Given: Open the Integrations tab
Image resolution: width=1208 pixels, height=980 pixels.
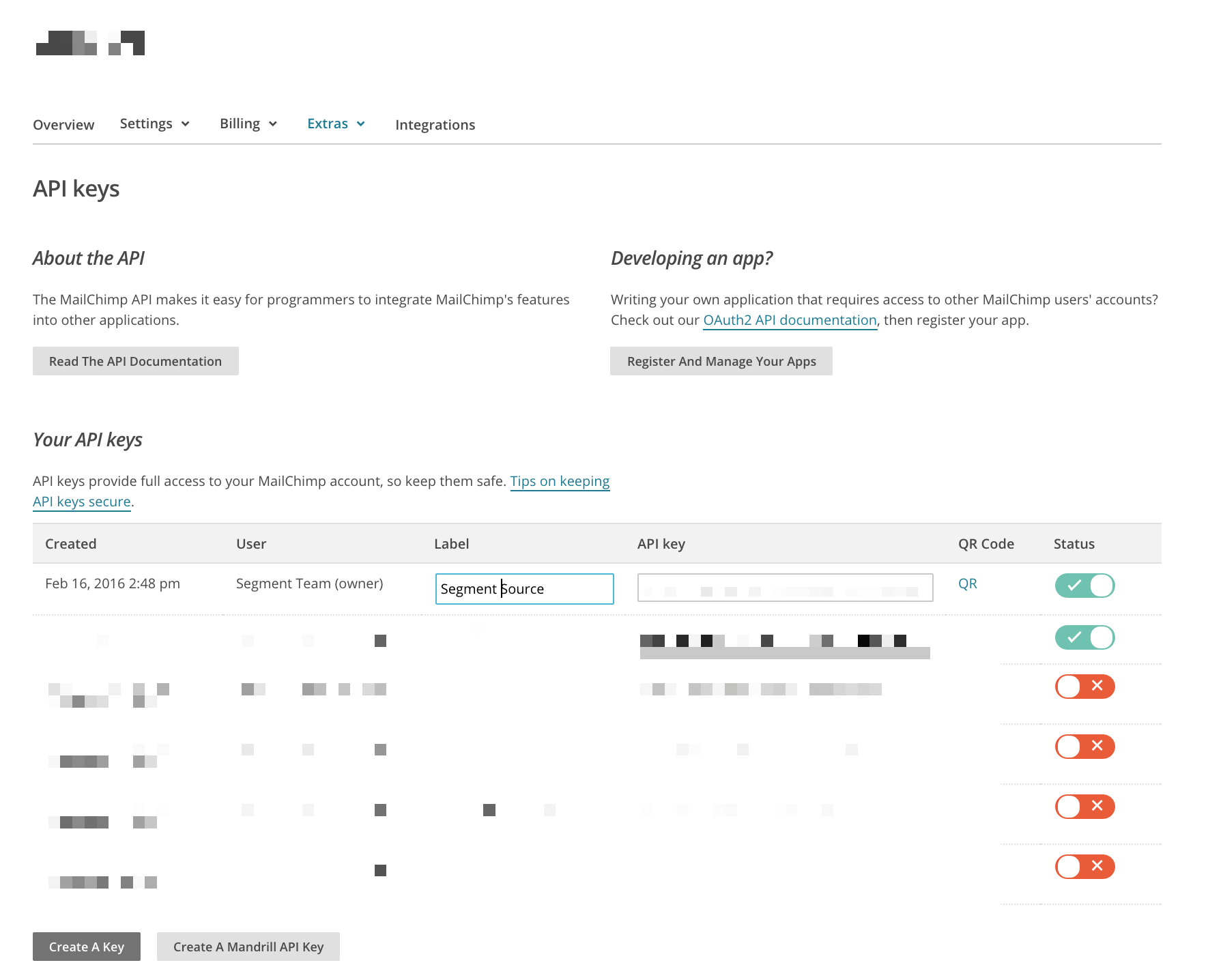Looking at the screenshot, I should [x=435, y=124].
